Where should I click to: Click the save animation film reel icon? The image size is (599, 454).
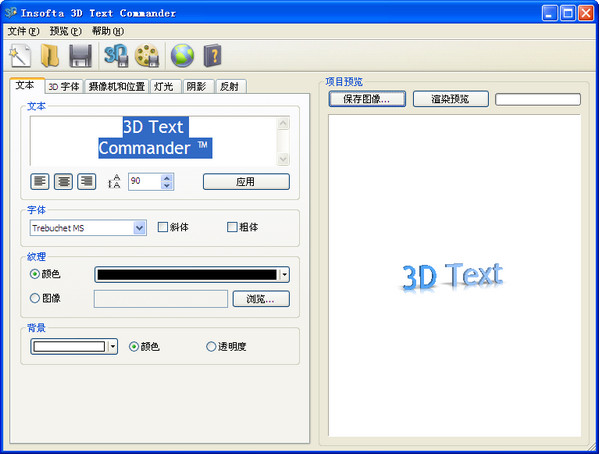[147, 56]
